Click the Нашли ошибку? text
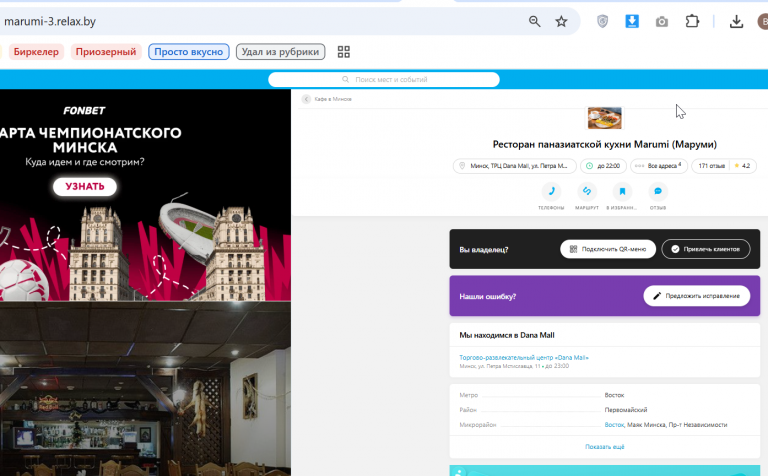768x476 pixels. point(487,296)
